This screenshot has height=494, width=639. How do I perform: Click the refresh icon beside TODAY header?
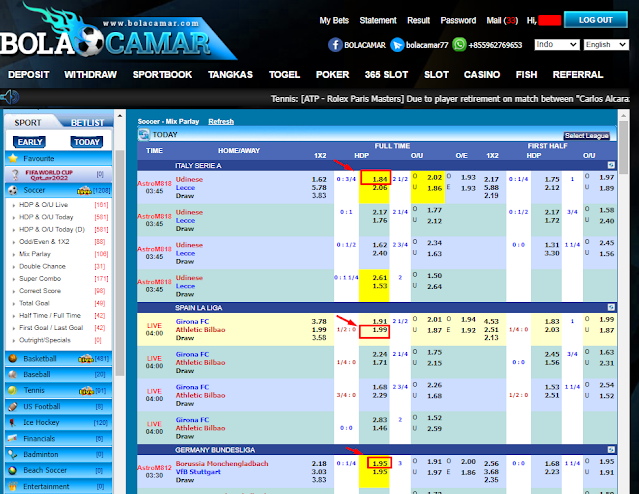click(x=144, y=135)
